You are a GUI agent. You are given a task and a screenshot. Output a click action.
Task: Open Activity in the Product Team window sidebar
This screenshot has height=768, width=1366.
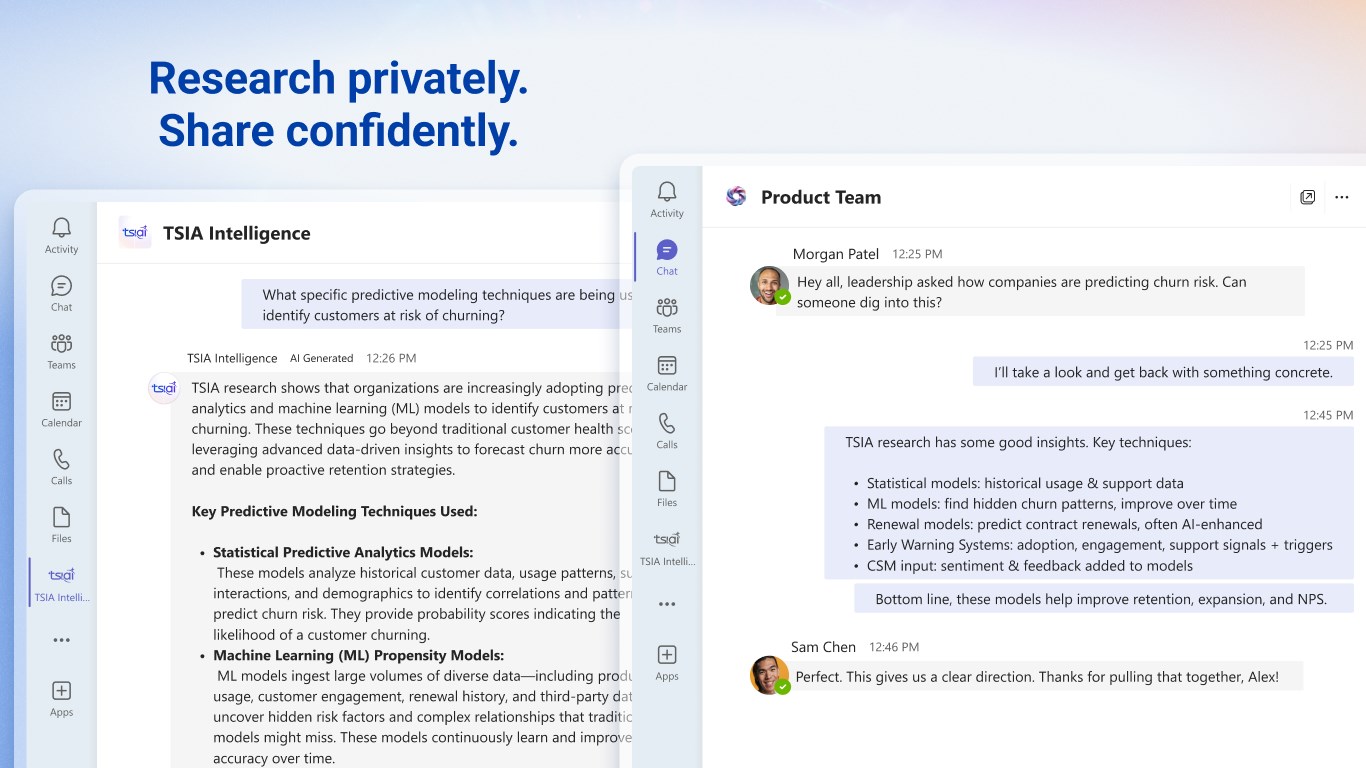click(x=667, y=200)
